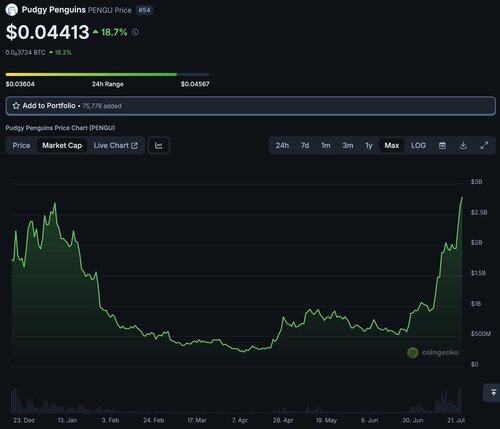Click the star icon in Add to Portfolio

pyautogui.click(x=16, y=106)
